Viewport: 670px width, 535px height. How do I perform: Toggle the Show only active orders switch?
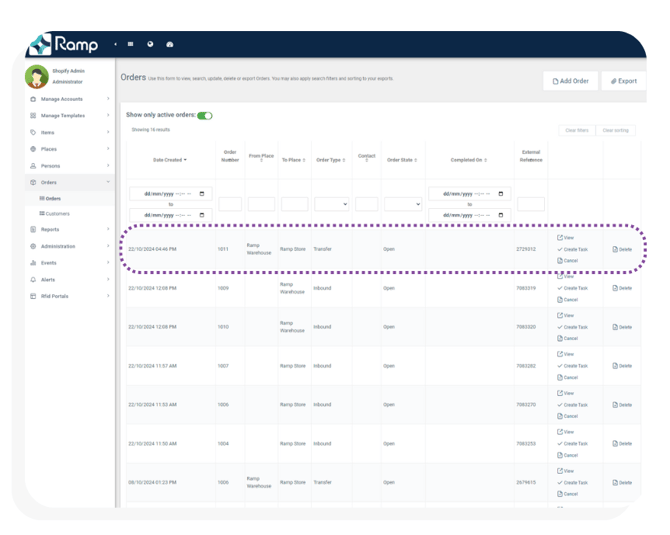pyautogui.click(x=205, y=116)
